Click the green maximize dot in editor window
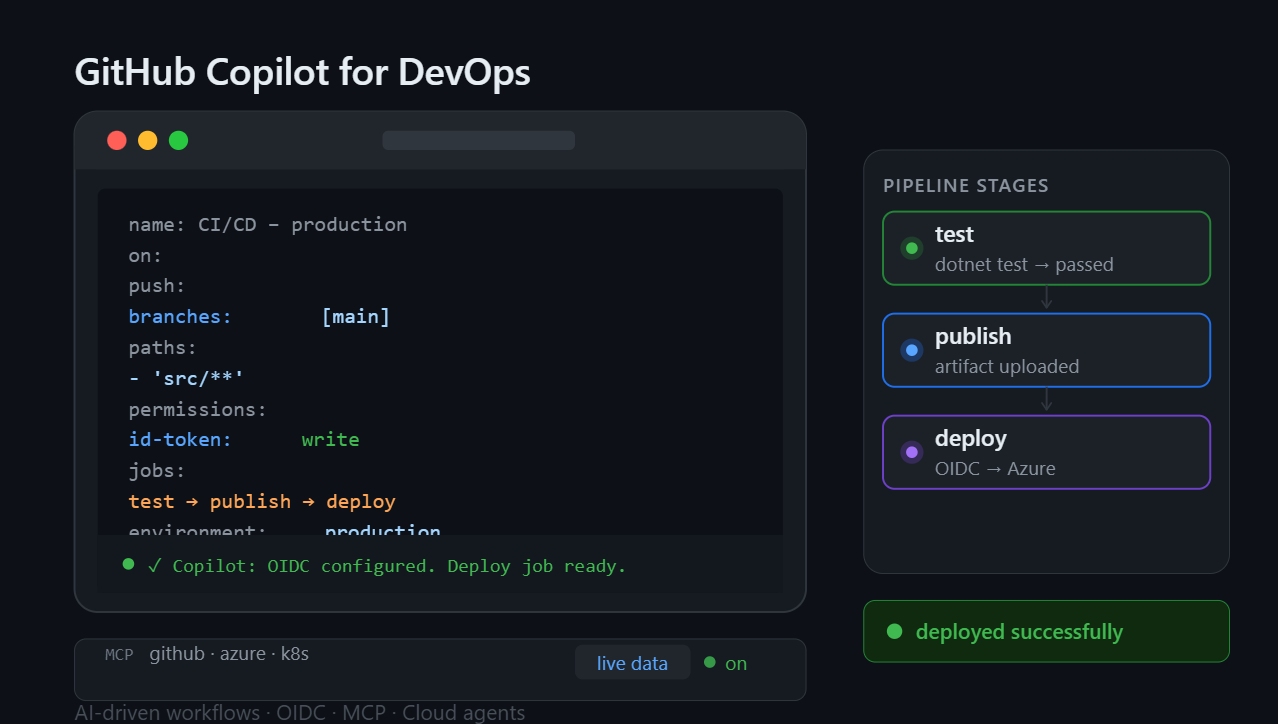Image resolution: width=1278 pixels, height=724 pixels. [178, 140]
